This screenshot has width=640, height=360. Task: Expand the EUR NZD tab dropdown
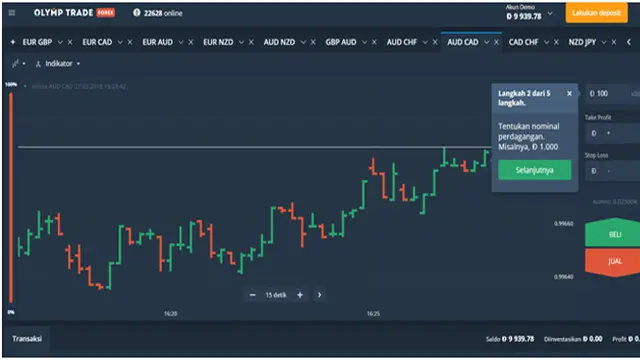click(241, 42)
